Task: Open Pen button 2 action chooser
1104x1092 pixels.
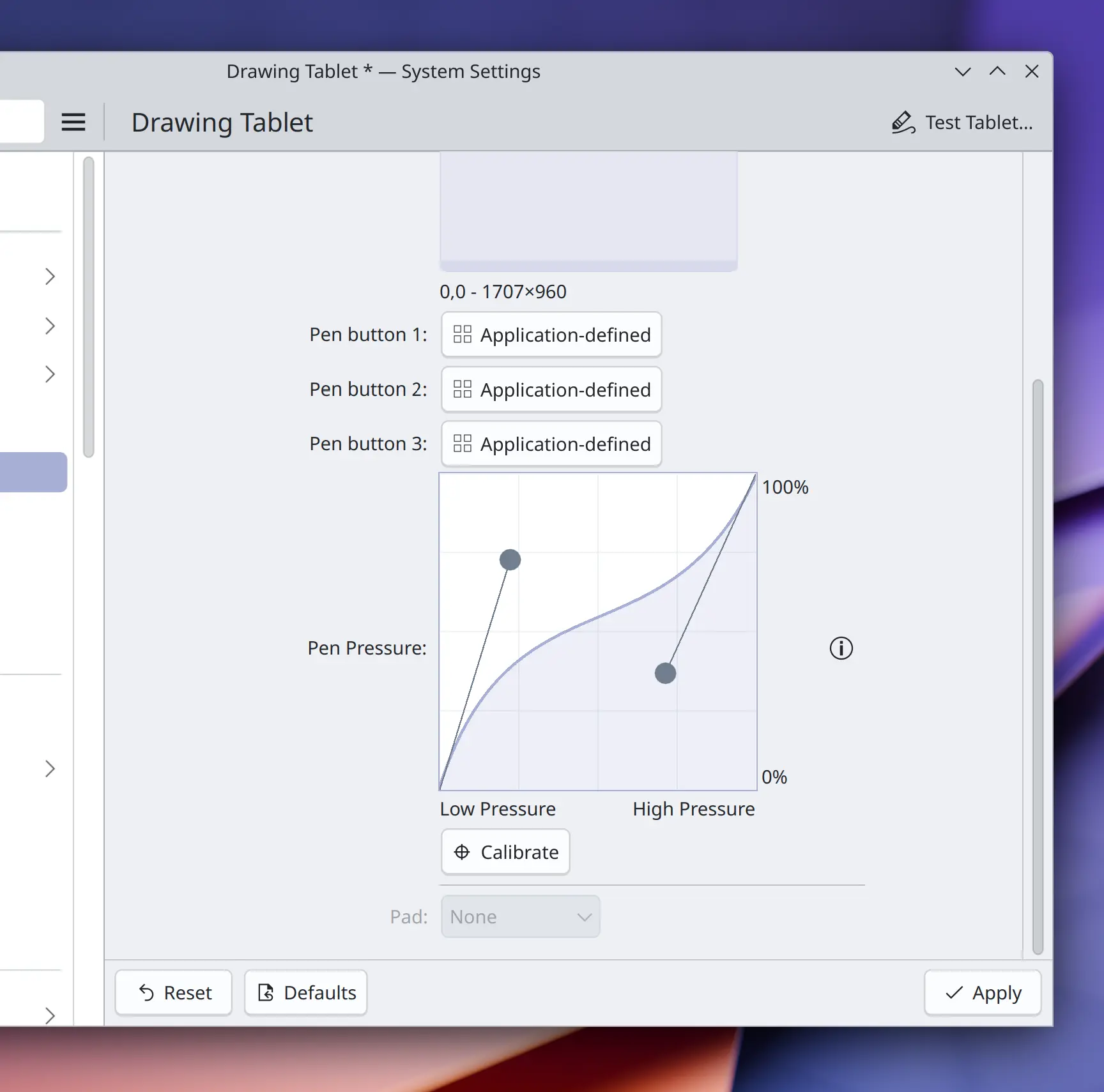Action: point(551,390)
